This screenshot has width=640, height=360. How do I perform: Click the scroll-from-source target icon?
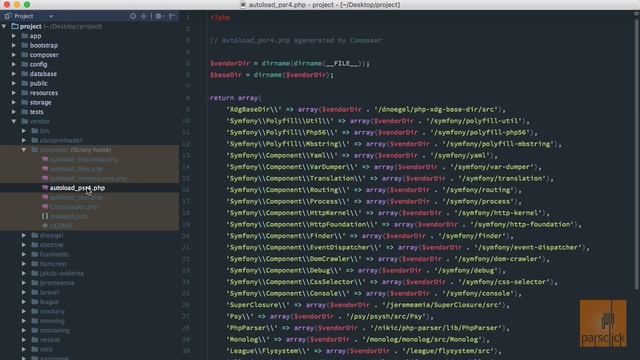[133, 16]
